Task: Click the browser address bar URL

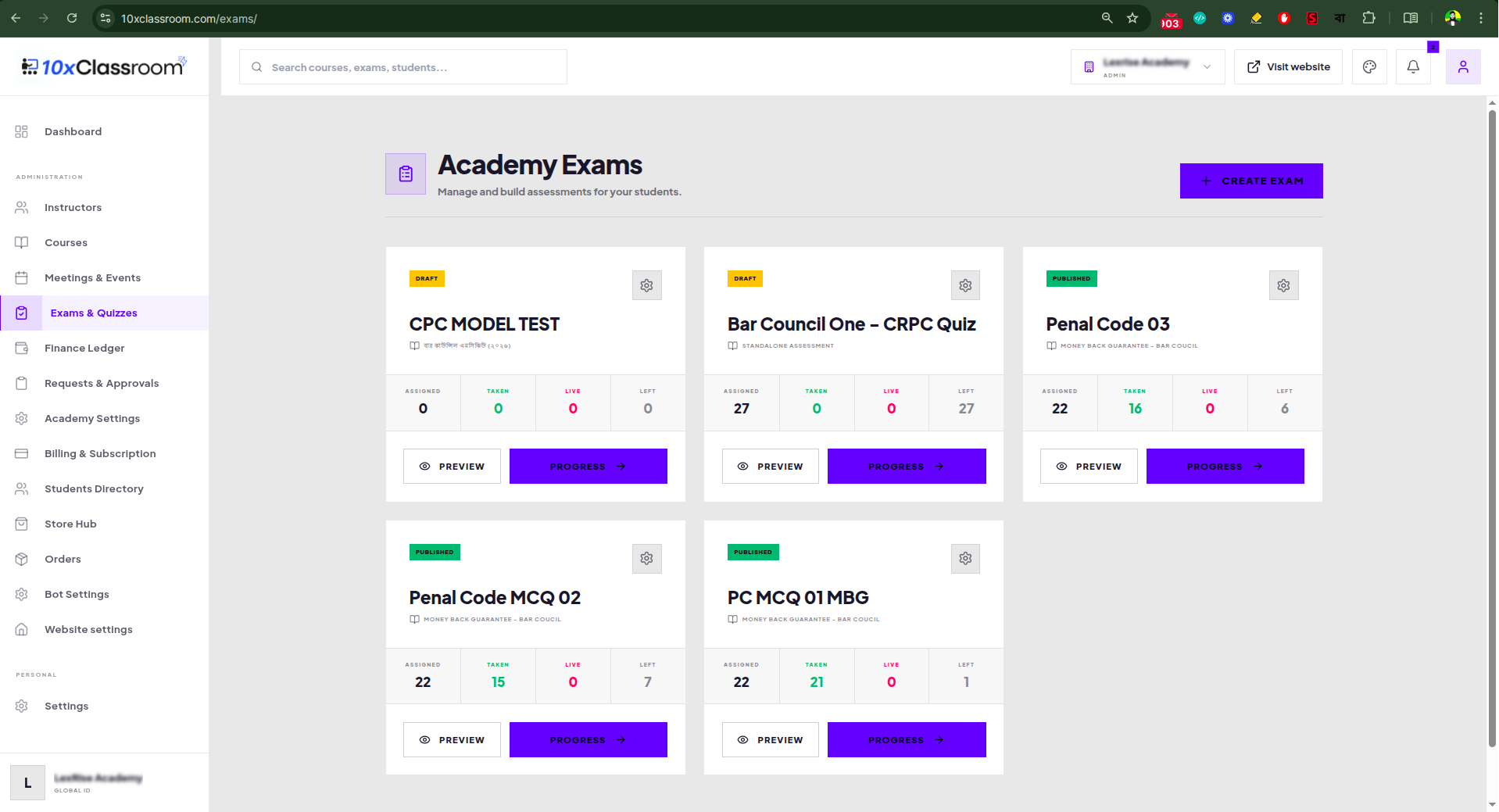Action: [x=189, y=18]
